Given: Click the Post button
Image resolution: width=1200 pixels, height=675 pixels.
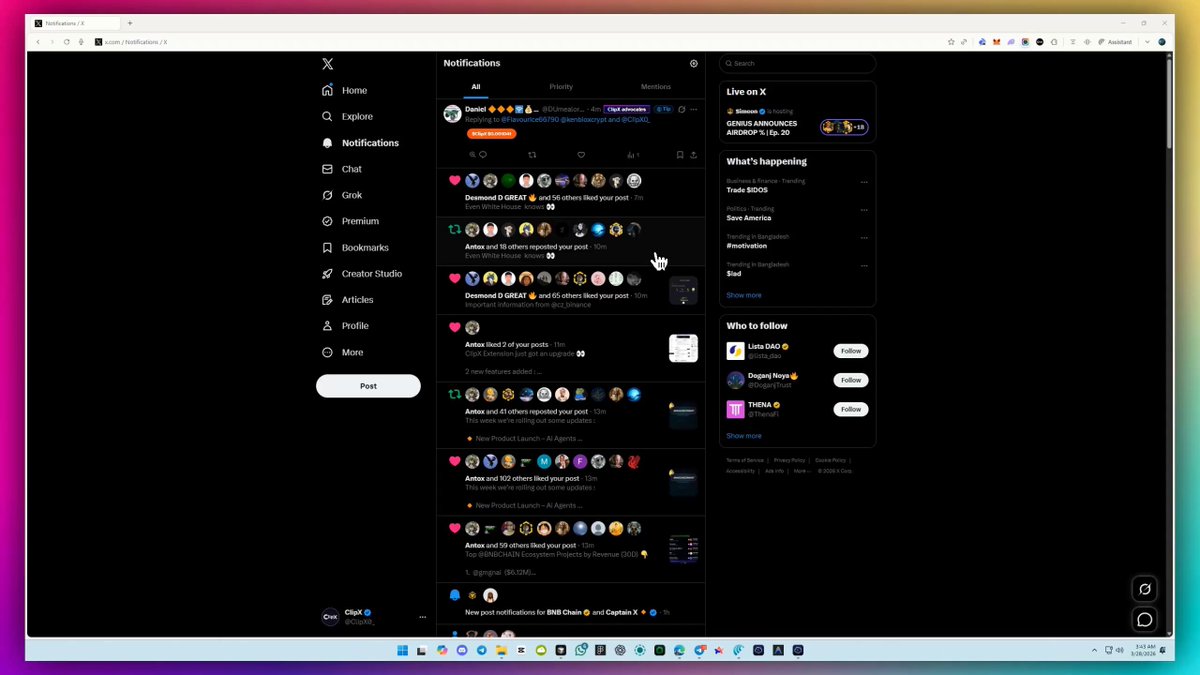Looking at the screenshot, I should (368, 386).
